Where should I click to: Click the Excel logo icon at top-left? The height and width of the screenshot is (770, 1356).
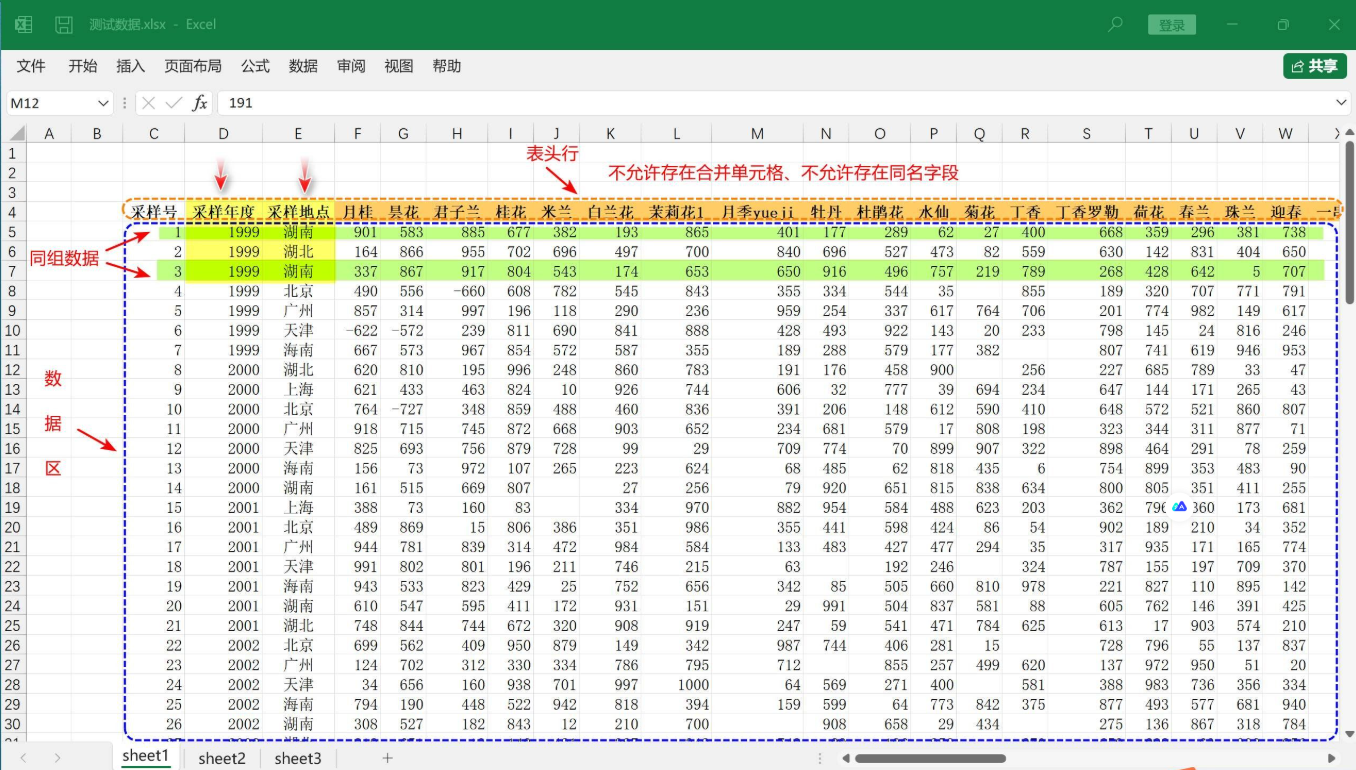(x=21, y=23)
